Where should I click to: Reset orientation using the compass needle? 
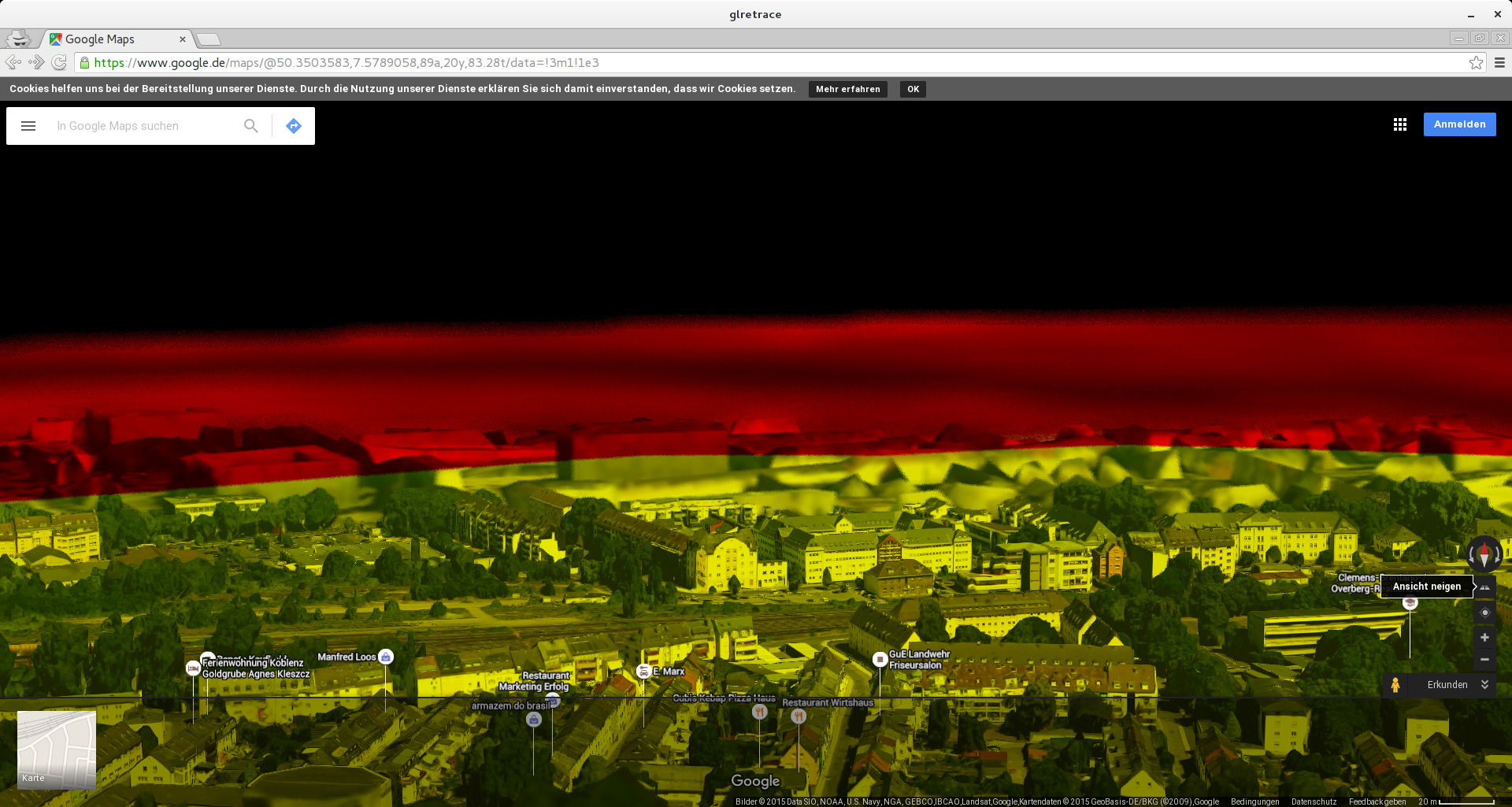(1484, 554)
